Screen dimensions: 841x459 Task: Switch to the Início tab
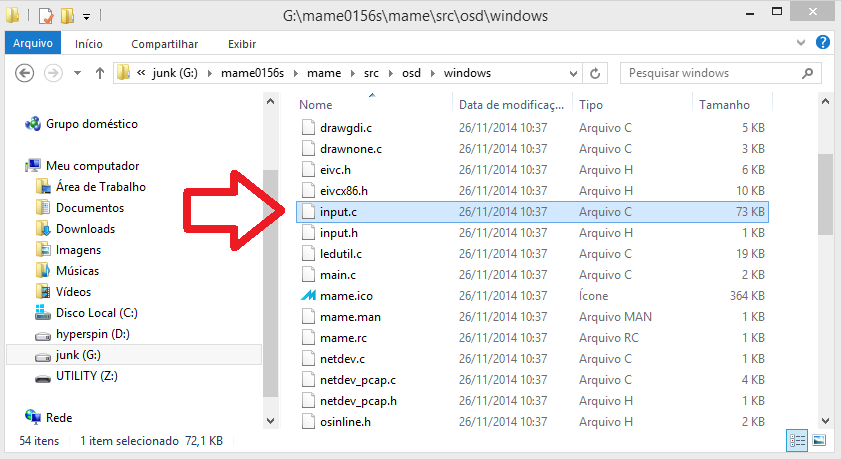click(88, 44)
